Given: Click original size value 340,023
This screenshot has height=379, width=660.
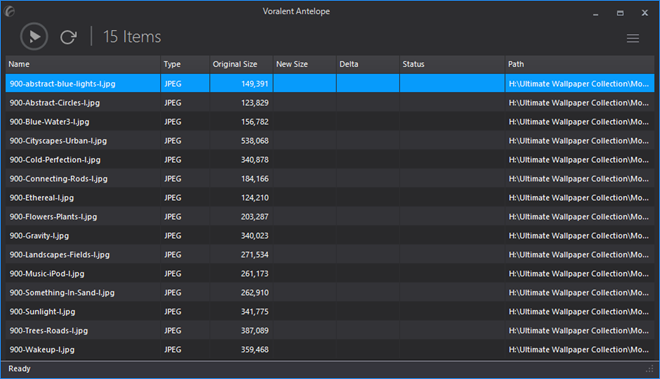Looking at the screenshot, I should 255,235.
